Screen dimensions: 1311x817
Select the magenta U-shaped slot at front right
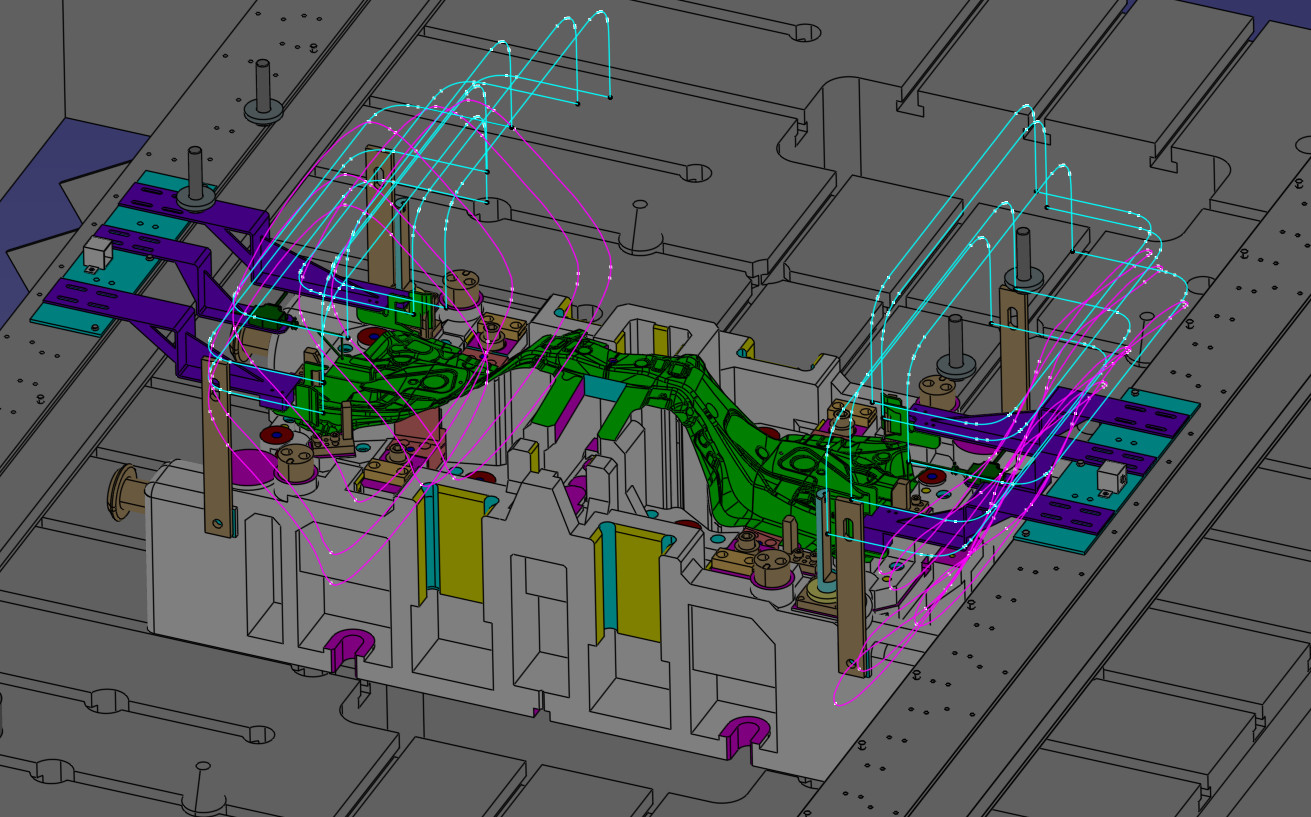[744, 736]
